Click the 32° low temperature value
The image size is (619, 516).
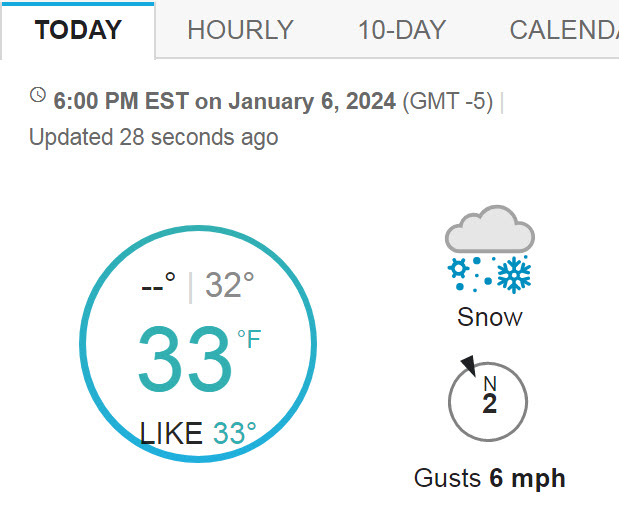click(x=229, y=285)
